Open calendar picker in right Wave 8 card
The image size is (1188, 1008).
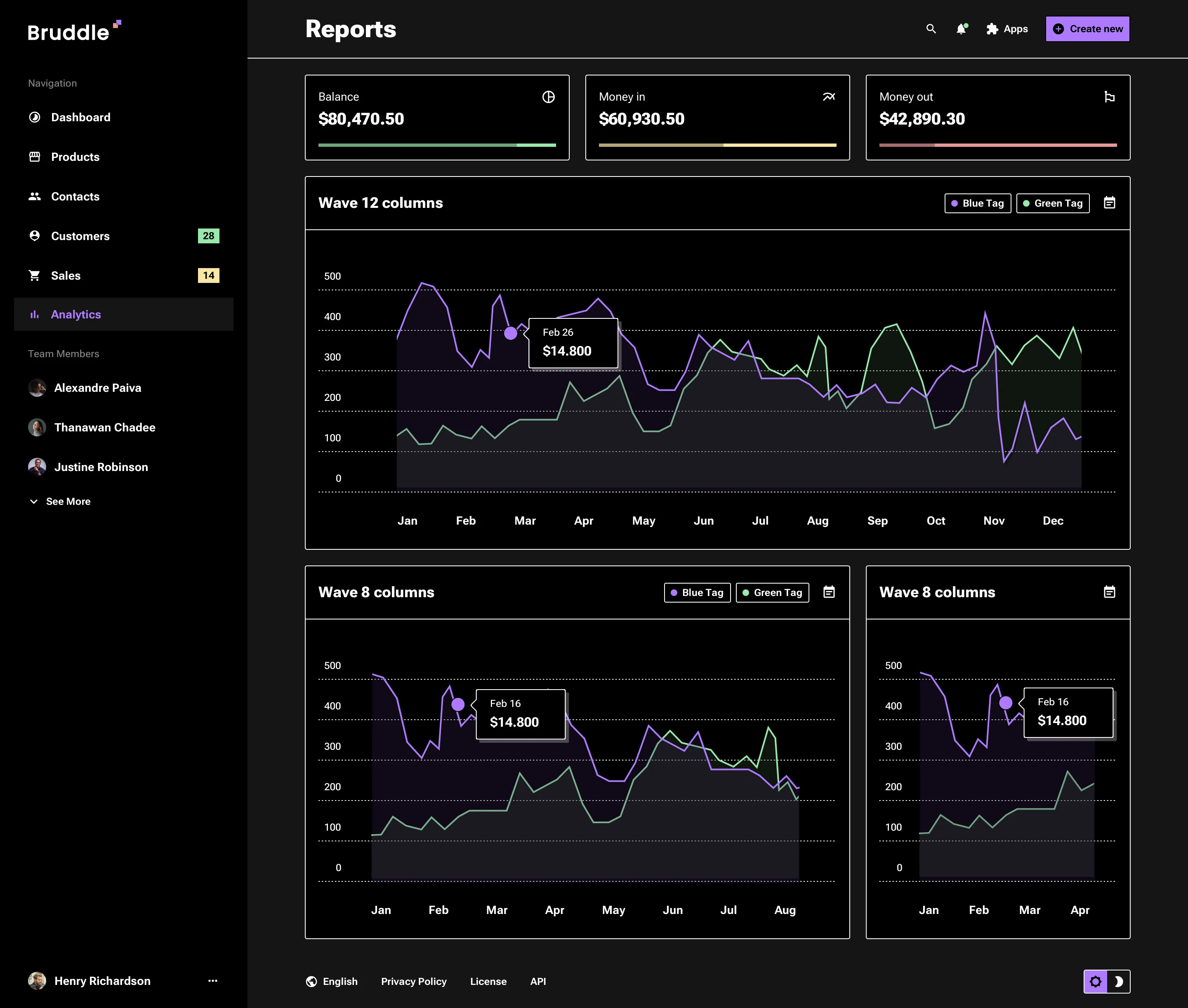(x=1109, y=592)
